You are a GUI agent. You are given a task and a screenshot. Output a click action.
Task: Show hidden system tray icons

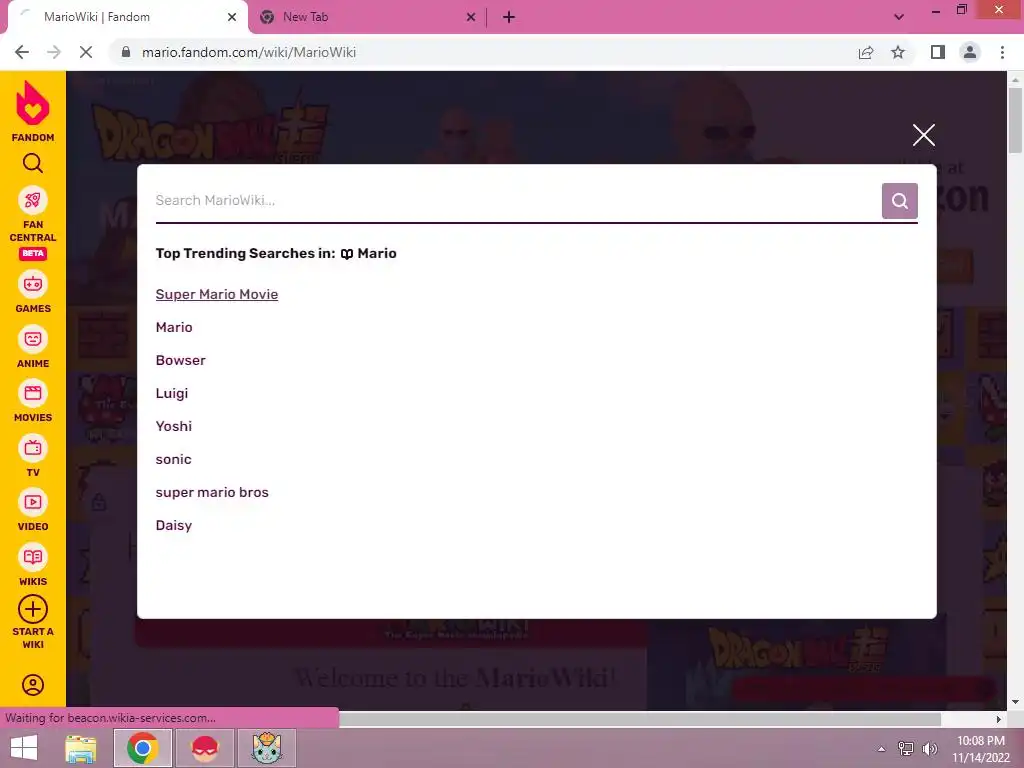click(x=881, y=749)
